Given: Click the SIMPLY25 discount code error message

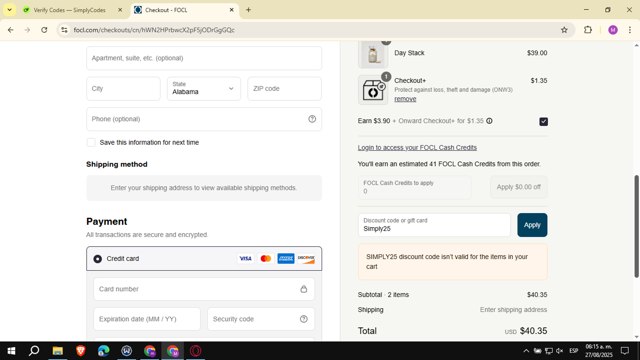Looking at the screenshot, I should 452,262.
